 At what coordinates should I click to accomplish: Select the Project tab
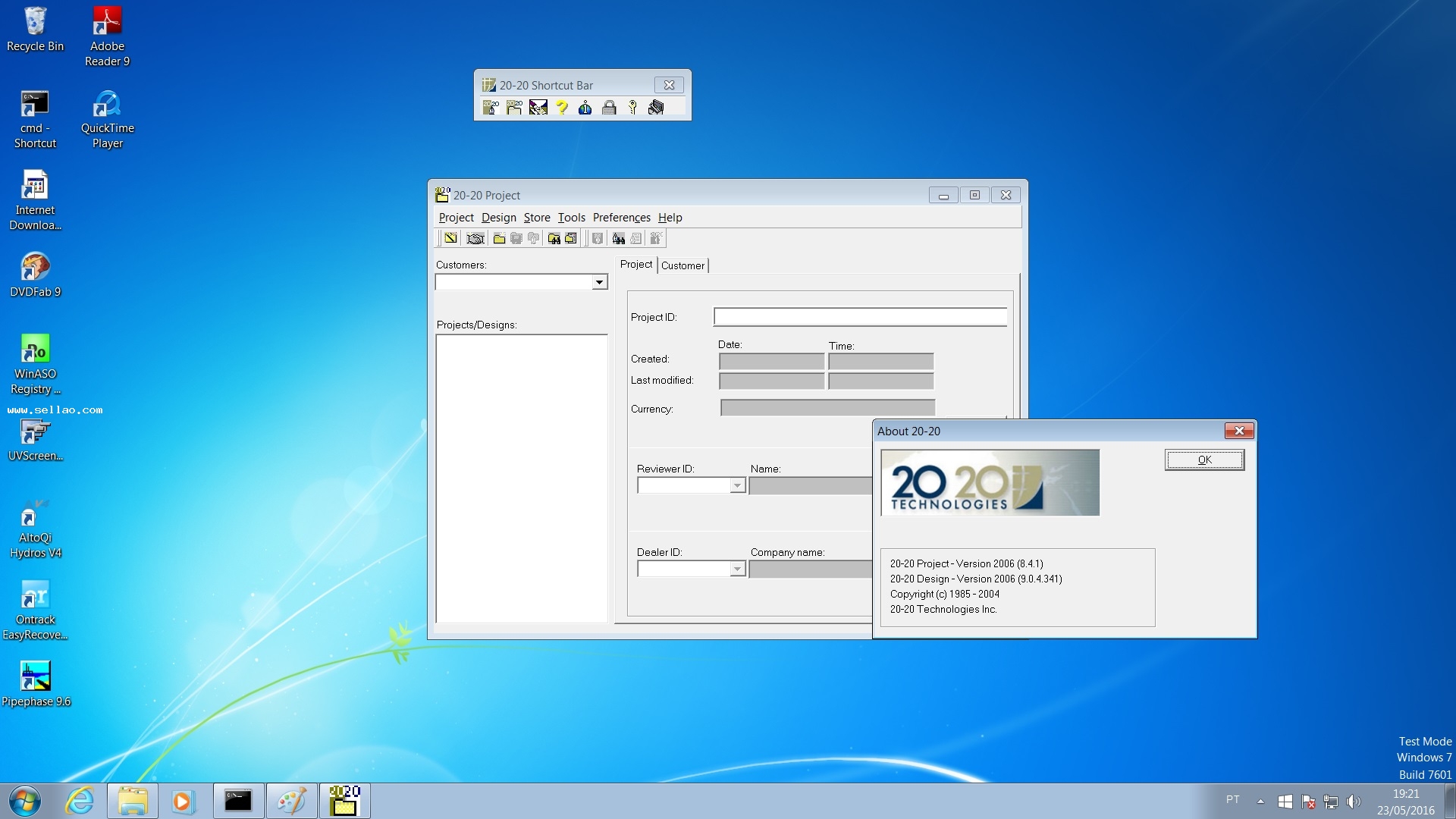[635, 264]
